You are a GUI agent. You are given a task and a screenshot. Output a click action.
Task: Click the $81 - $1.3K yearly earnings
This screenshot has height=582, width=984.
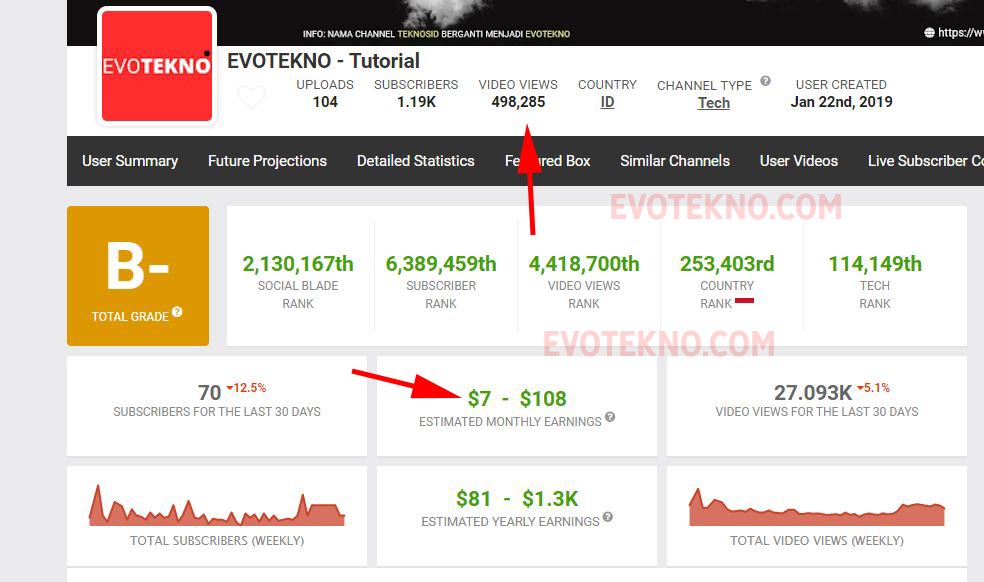[x=517, y=499]
